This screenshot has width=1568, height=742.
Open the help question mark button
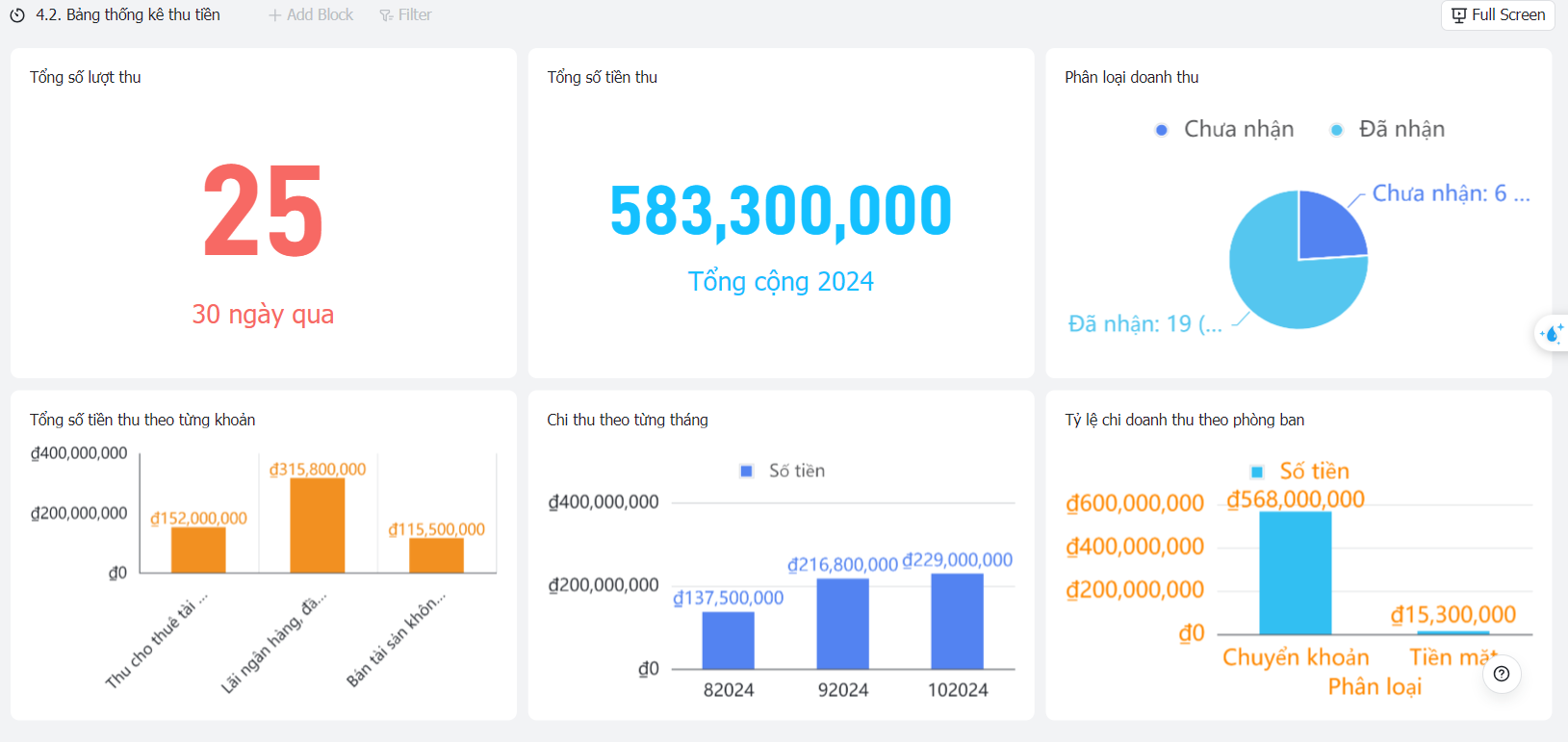(x=1502, y=674)
